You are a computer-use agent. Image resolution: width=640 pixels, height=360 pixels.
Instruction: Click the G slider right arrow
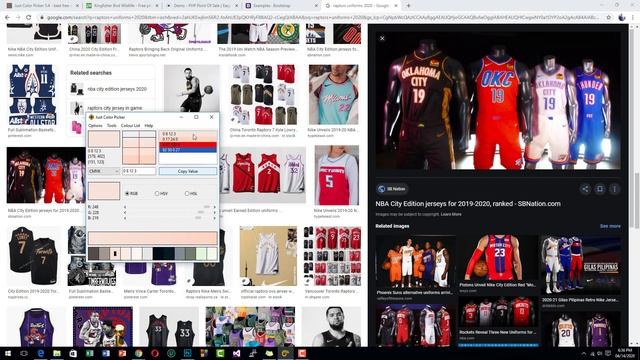click(214, 212)
